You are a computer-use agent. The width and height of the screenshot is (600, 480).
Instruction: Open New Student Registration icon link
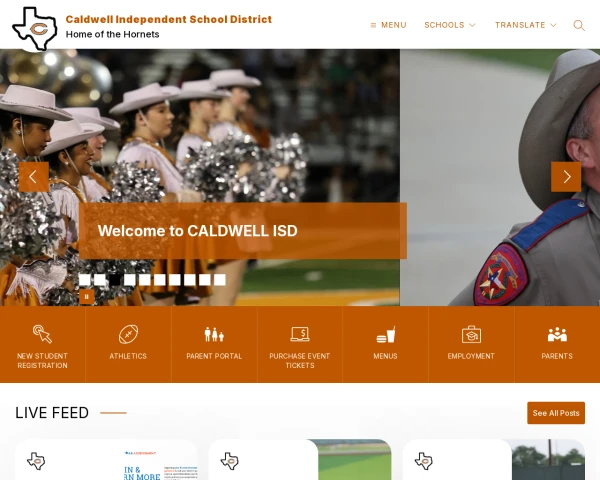[x=42, y=334]
